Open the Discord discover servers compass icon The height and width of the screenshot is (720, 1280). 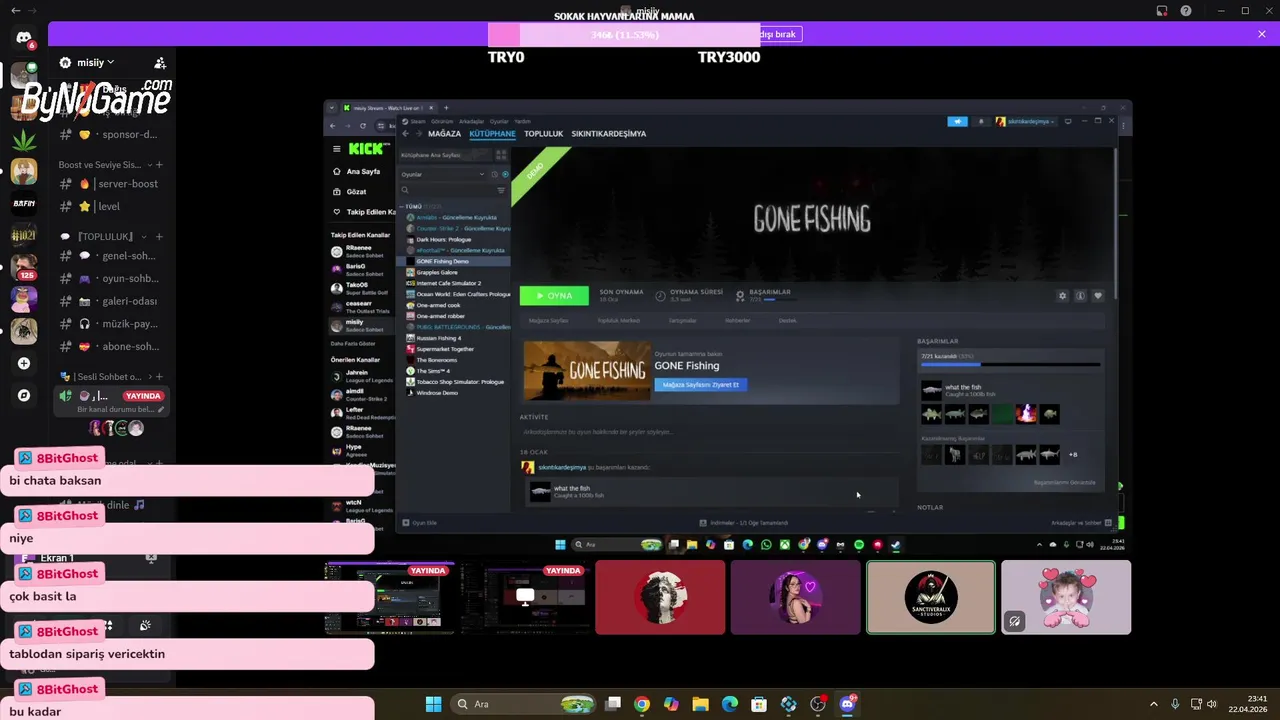(x=24, y=395)
